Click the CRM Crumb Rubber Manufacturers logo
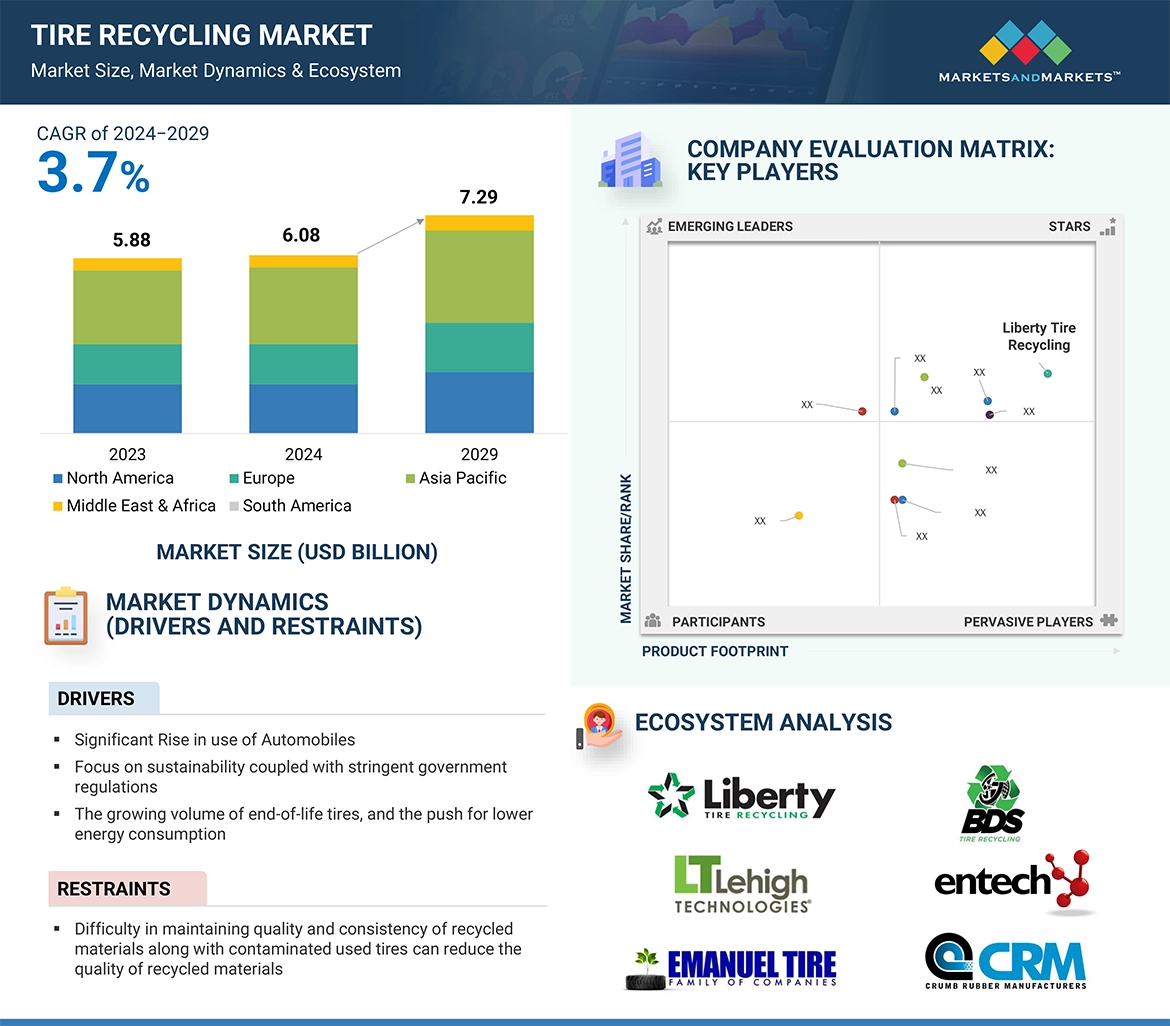 (1005, 961)
